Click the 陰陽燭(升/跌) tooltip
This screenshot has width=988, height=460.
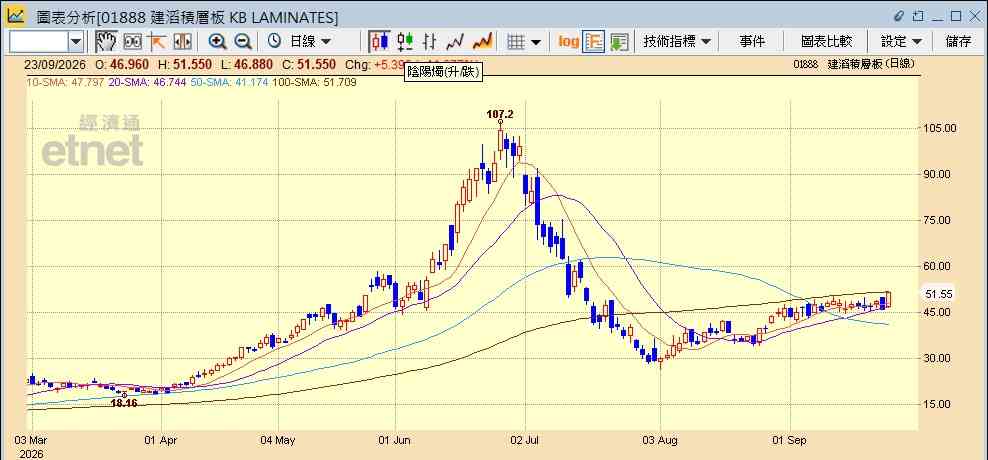click(443, 73)
